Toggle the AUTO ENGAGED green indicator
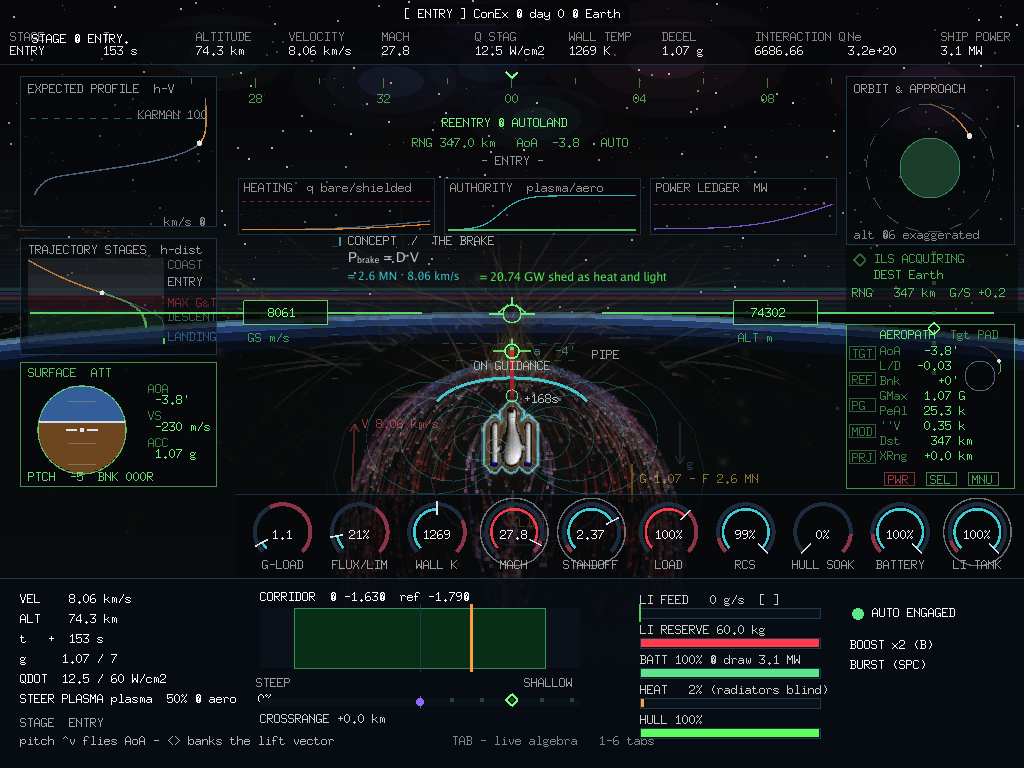The image size is (1024, 768). 858,613
